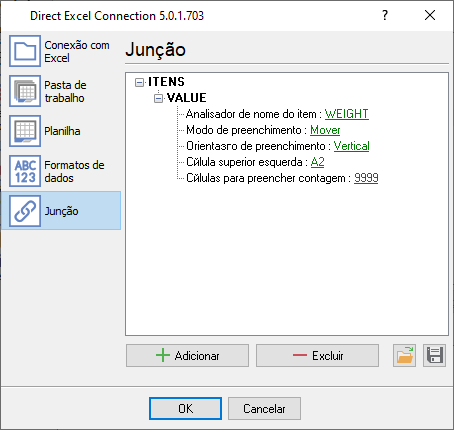The height and width of the screenshot is (430, 454).
Task: Click the Cancelar button
Action: click(x=264, y=408)
